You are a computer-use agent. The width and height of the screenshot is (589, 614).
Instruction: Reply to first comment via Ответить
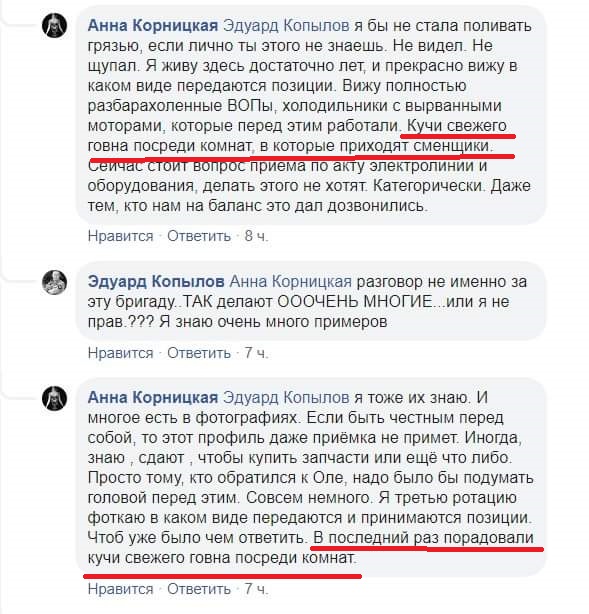pos(199,236)
